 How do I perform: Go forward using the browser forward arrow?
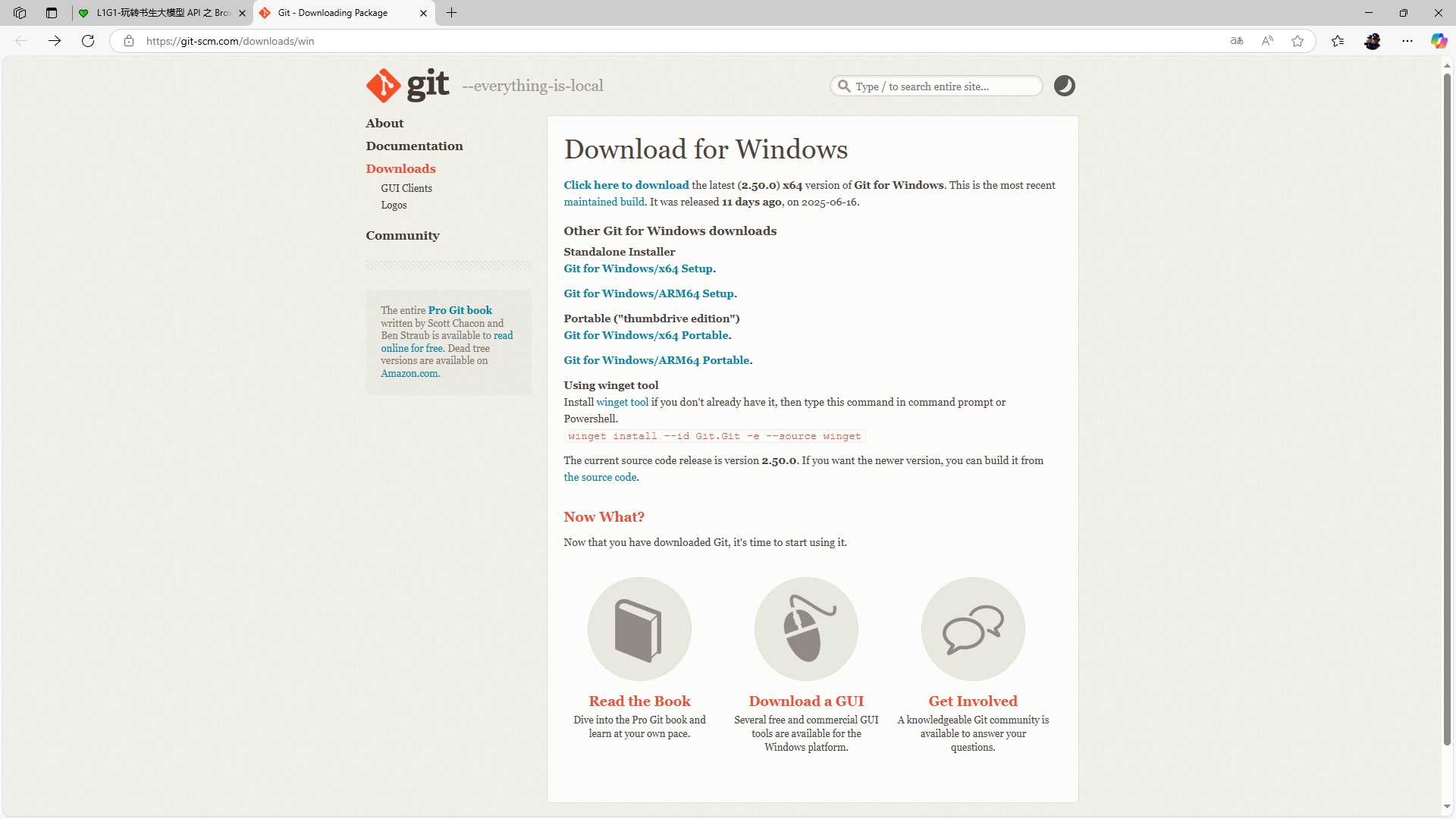(x=55, y=41)
